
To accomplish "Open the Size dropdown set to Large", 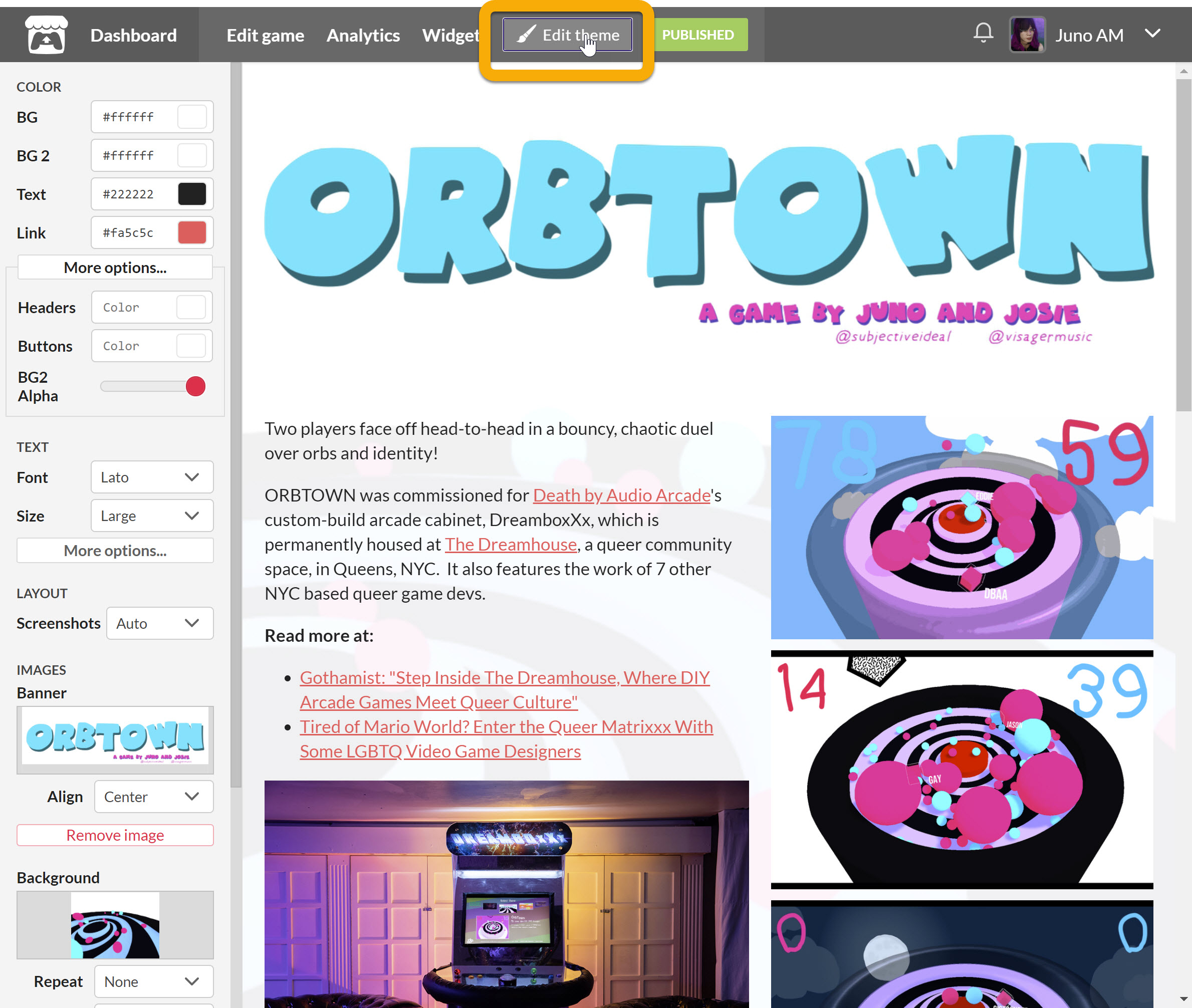I will point(152,516).
